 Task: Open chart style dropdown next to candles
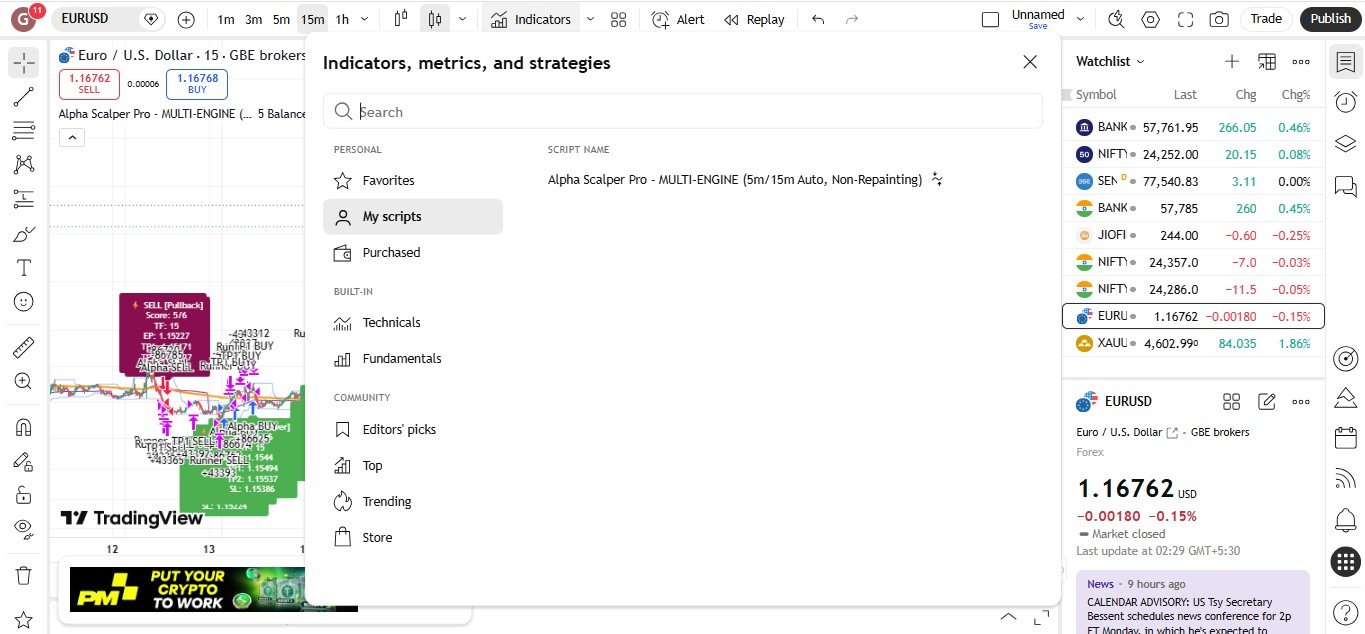pos(462,19)
